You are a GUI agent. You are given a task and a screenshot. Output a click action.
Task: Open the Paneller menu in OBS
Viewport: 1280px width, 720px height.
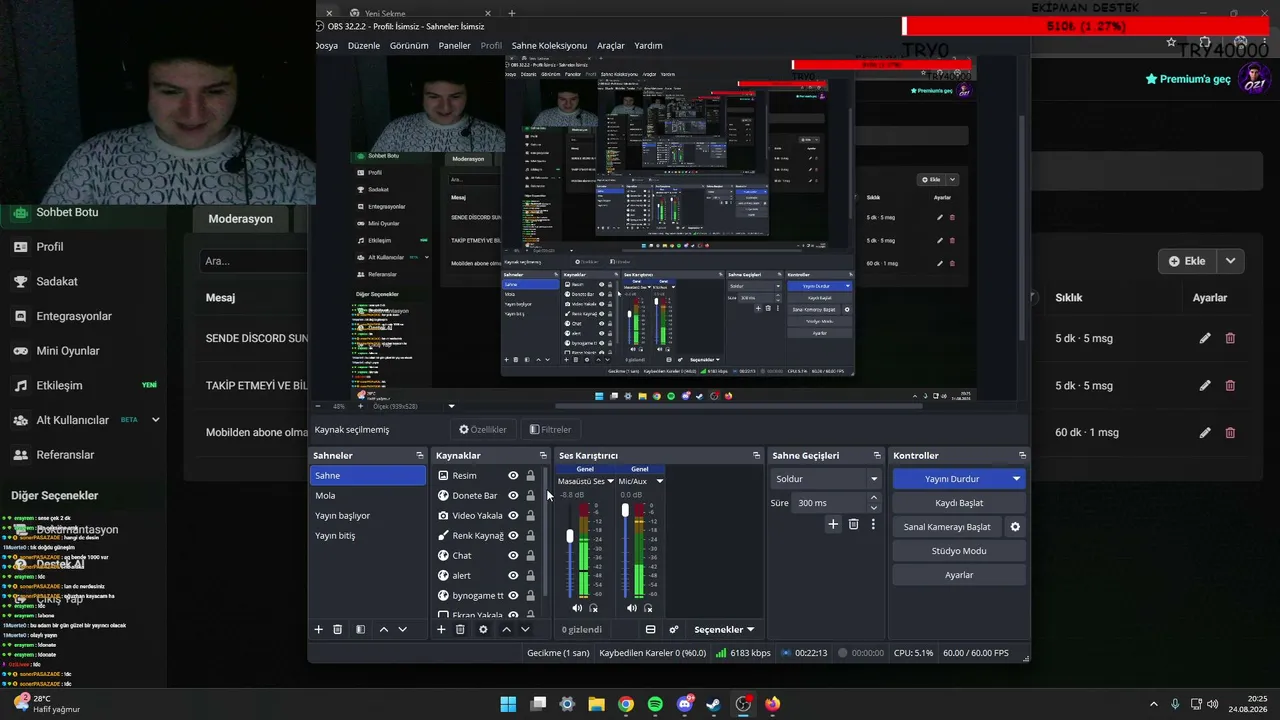tap(454, 46)
